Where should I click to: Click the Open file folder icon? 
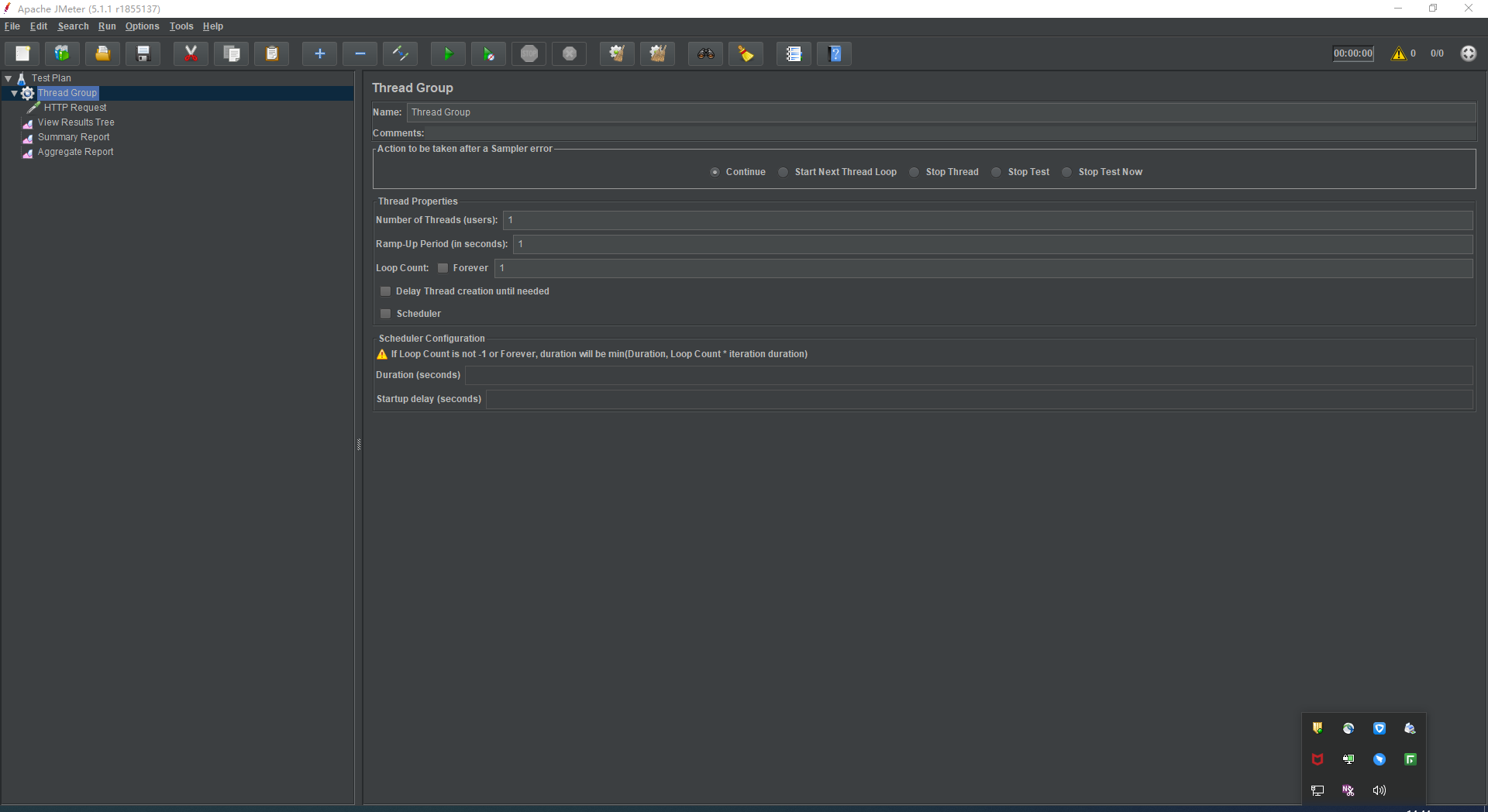coord(102,53)
